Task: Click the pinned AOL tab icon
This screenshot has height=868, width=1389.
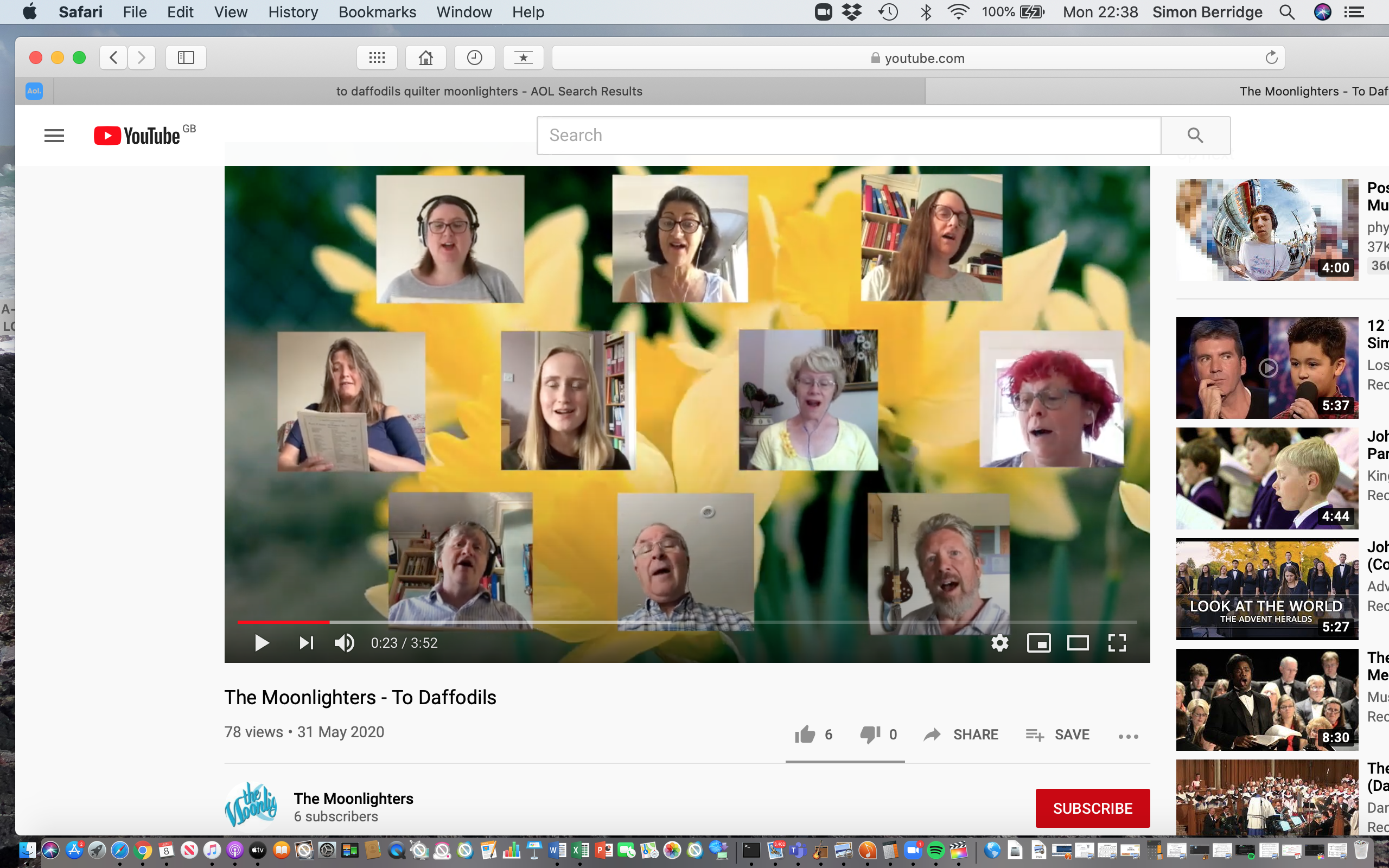Action: 34,91
